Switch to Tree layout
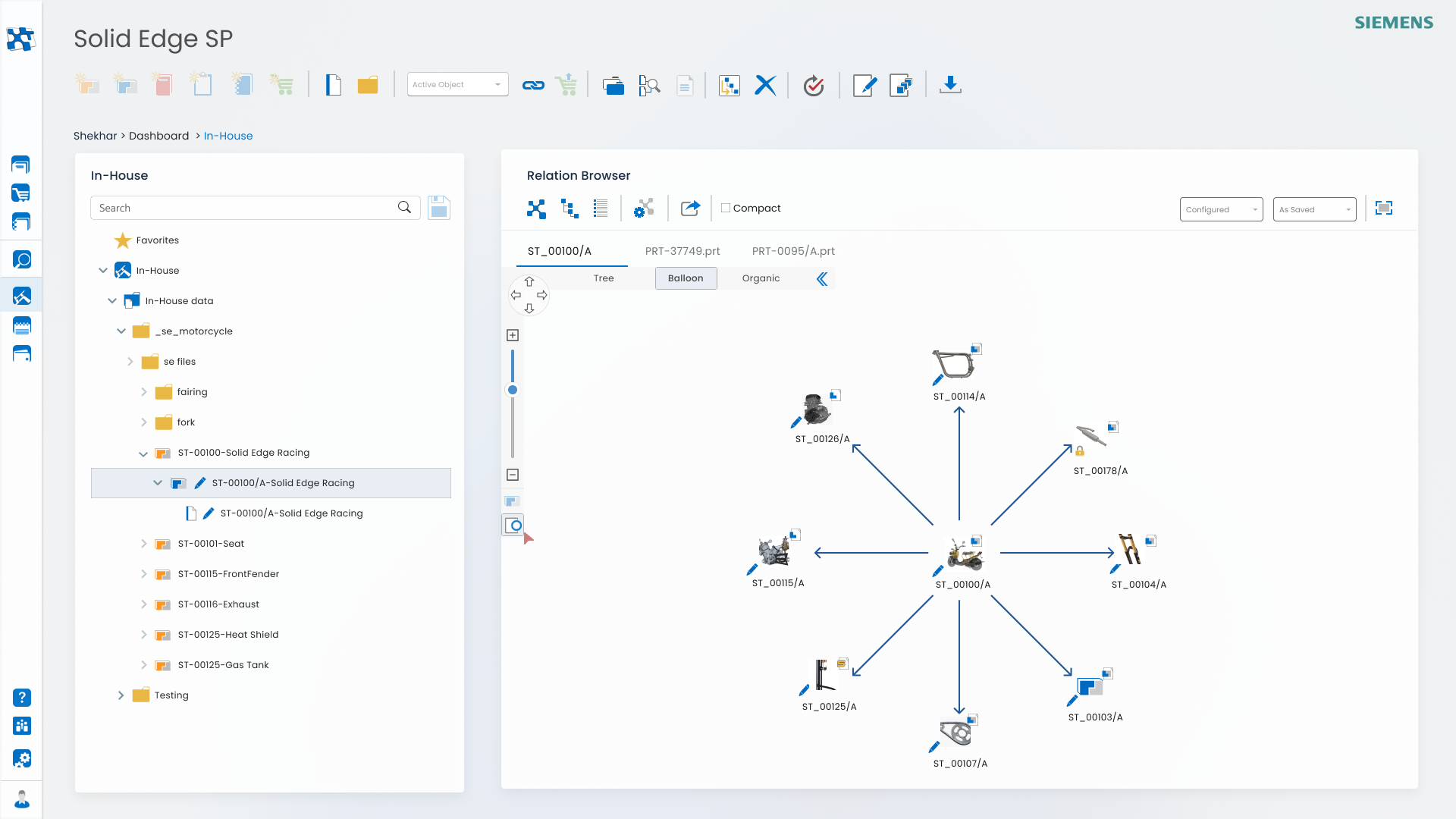1456x819 pixels. tap(604, 278)
